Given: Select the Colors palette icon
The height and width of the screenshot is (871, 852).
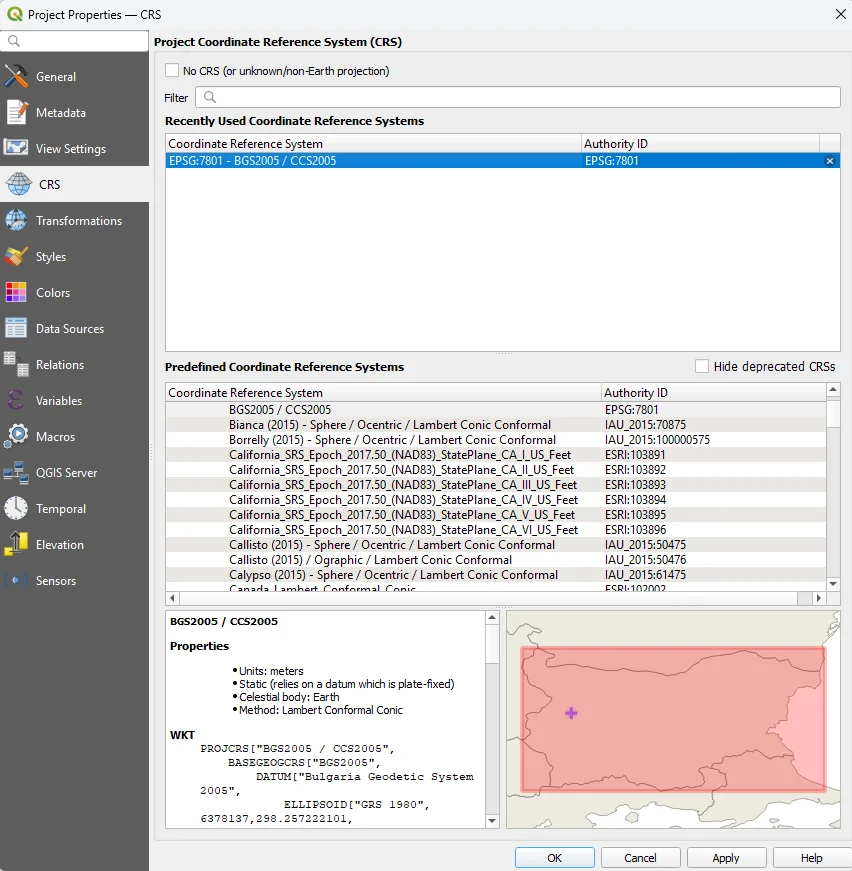Looking at the screenshot, I should coord(16,293).
